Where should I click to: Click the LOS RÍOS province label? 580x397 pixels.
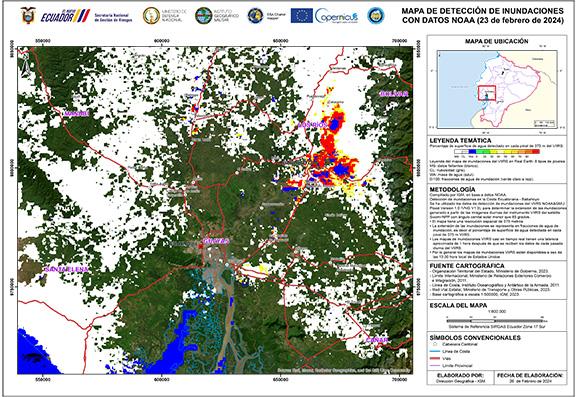click(313, 125)
